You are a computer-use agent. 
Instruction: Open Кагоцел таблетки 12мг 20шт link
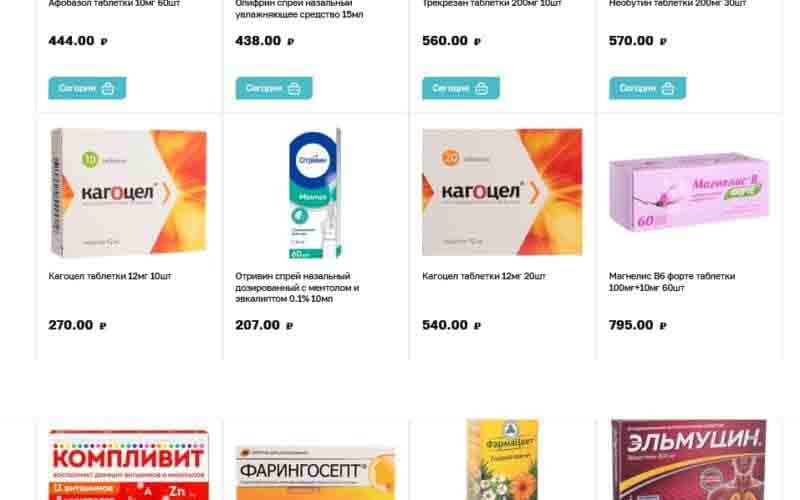click(x=484, y=276)
